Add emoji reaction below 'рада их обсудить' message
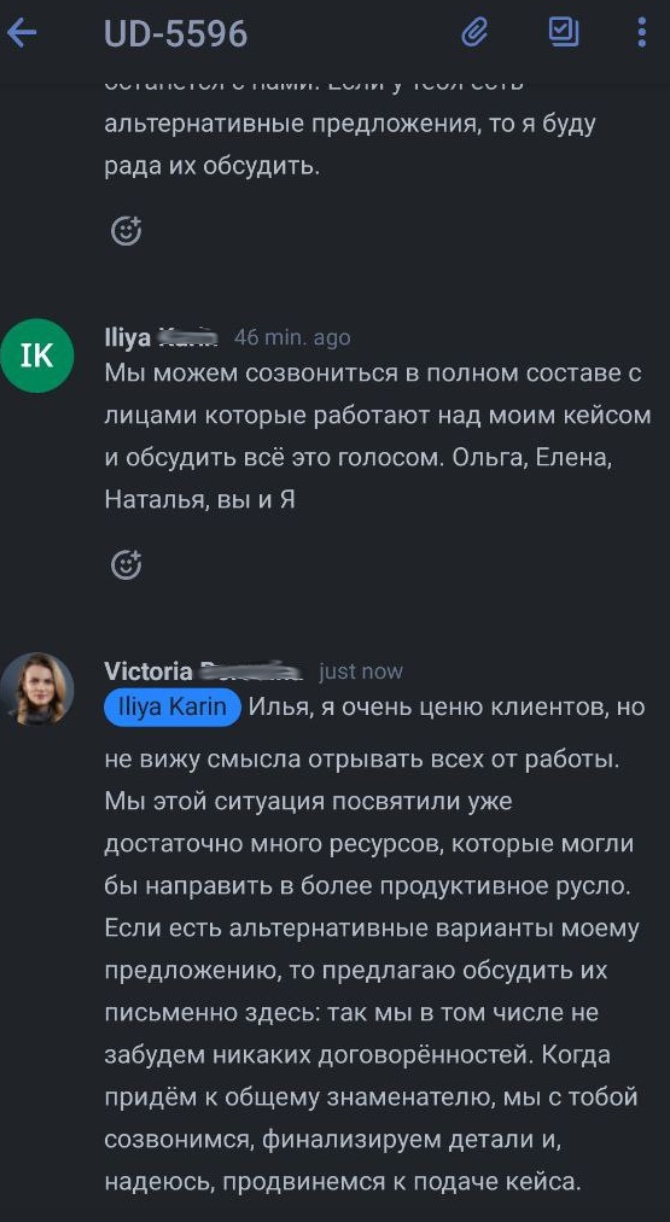This screenshot has height=1222, width=670. pyautogui.click(x=126, y=231)
